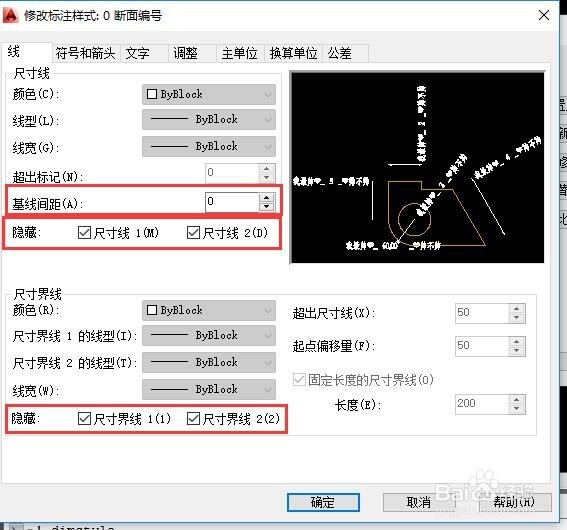
Task: Decrease 超出标记 with down arrow
Action: pyautogui.click(x=267, y=178)
